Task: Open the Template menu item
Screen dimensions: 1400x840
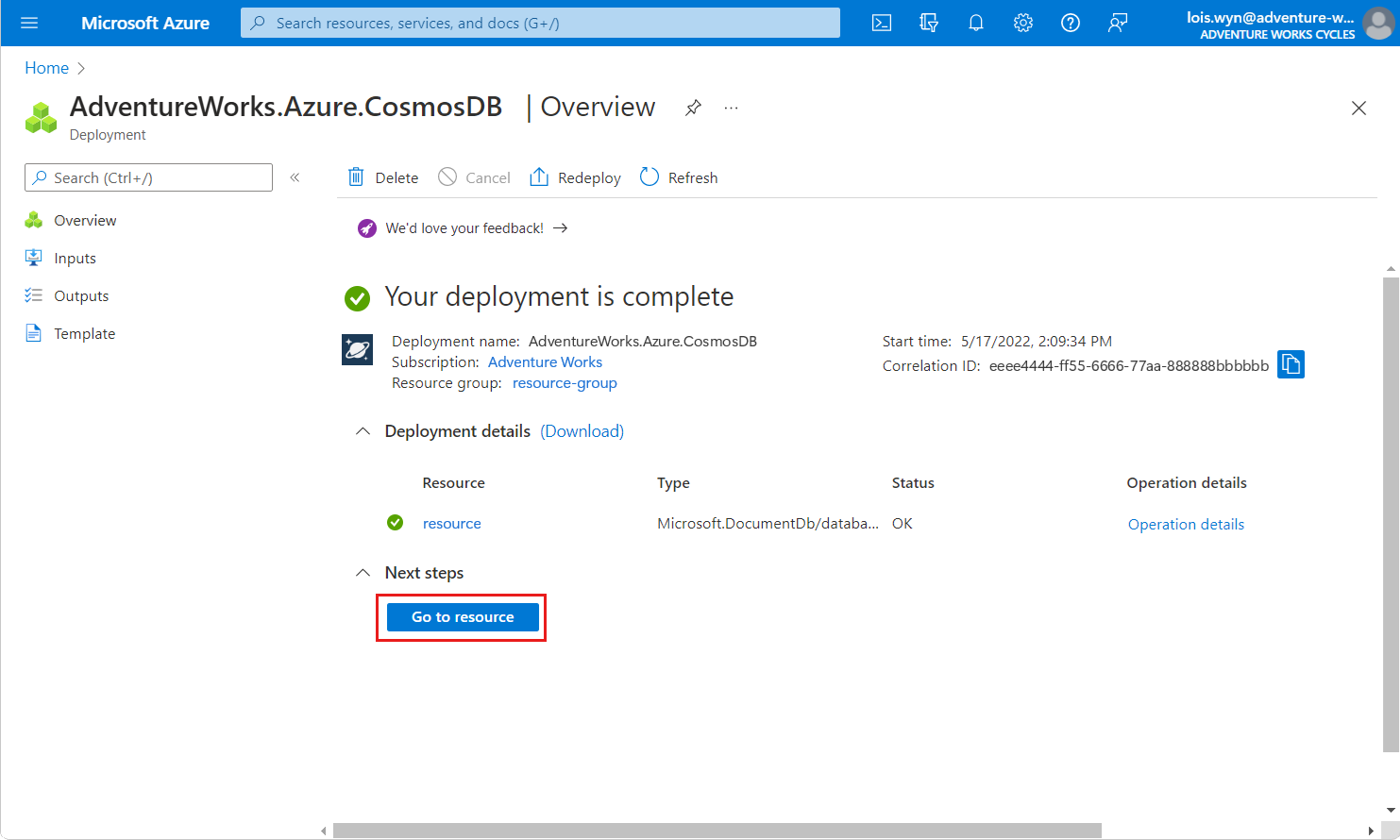Action: (84, 333)
